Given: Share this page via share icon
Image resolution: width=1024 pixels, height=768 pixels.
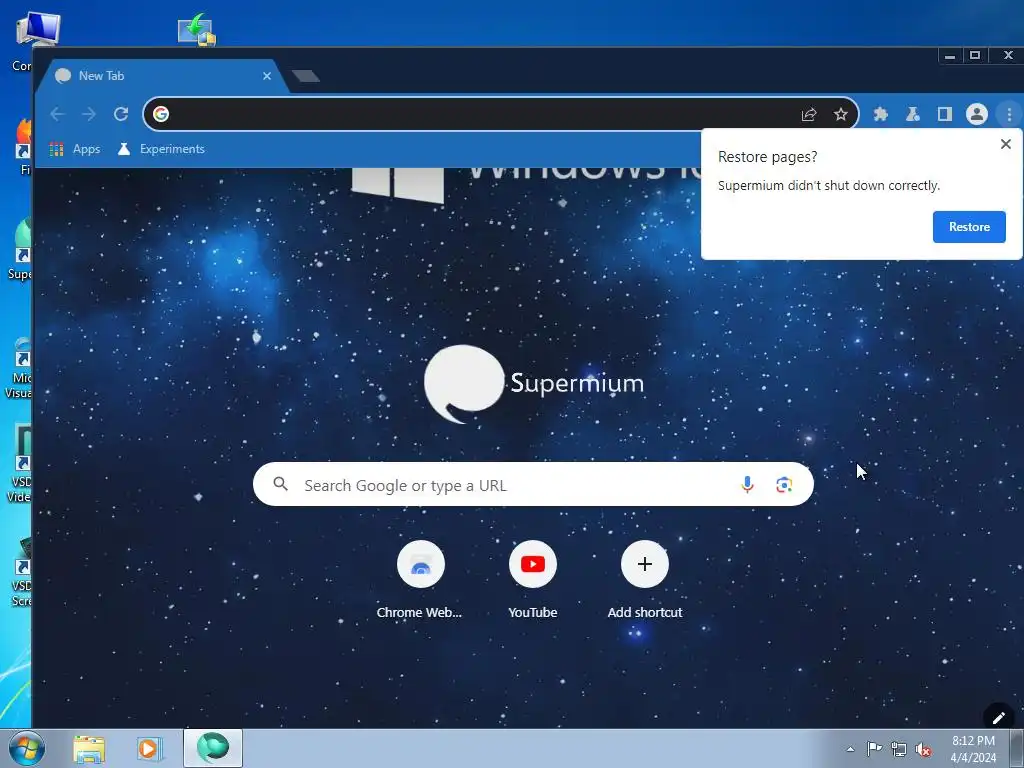Looking at the screenshot, I should click(808, 114).
